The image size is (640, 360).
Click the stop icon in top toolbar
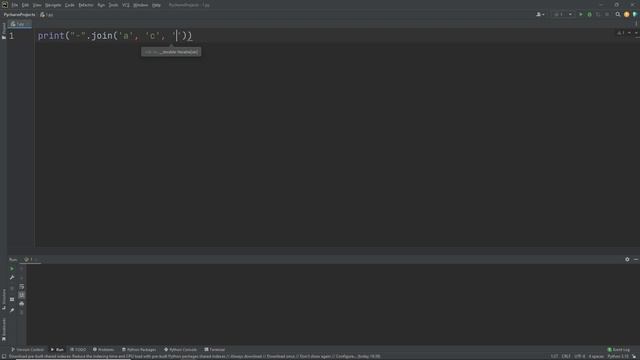pos(607,15)
